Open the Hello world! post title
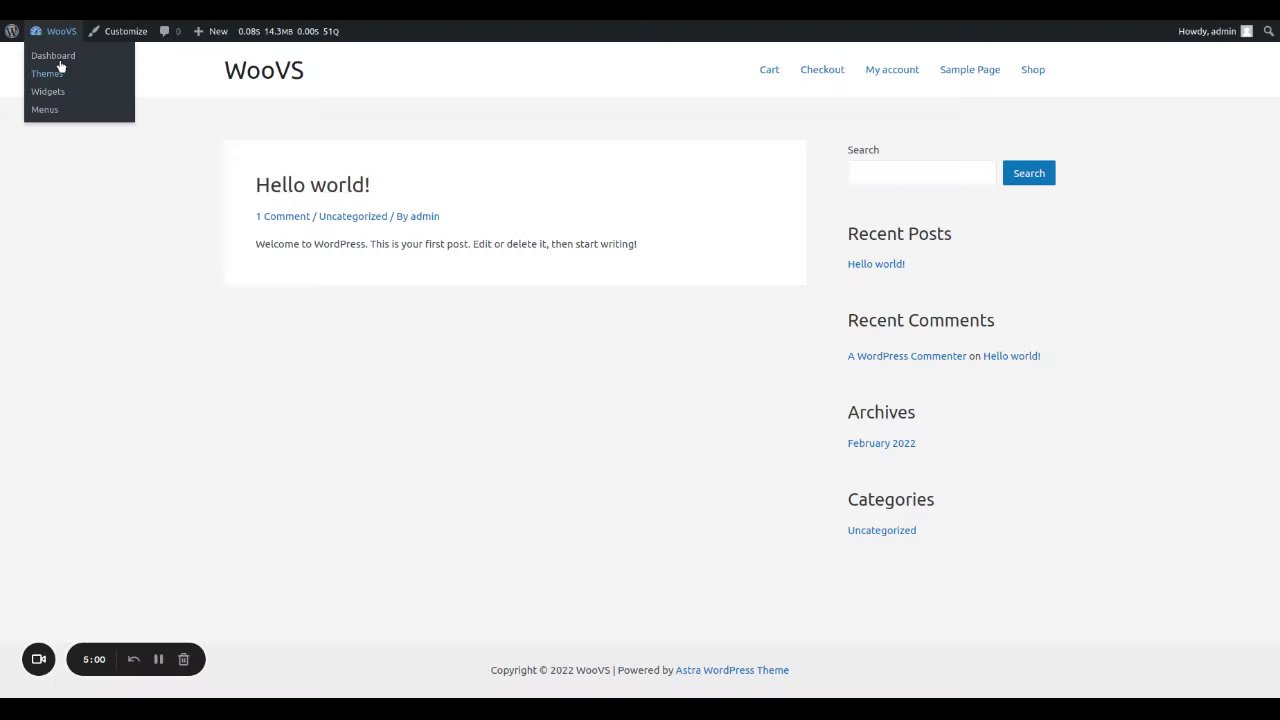1280x720 pixels. coord(312,184)
